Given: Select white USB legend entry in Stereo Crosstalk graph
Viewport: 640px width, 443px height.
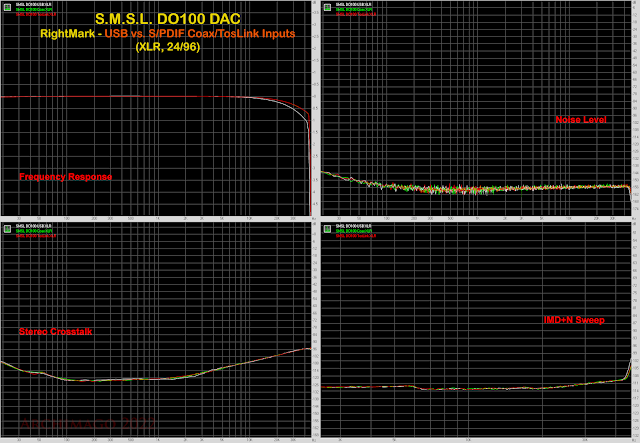Looking at the screenshot, I should click(x=33, y=226).
